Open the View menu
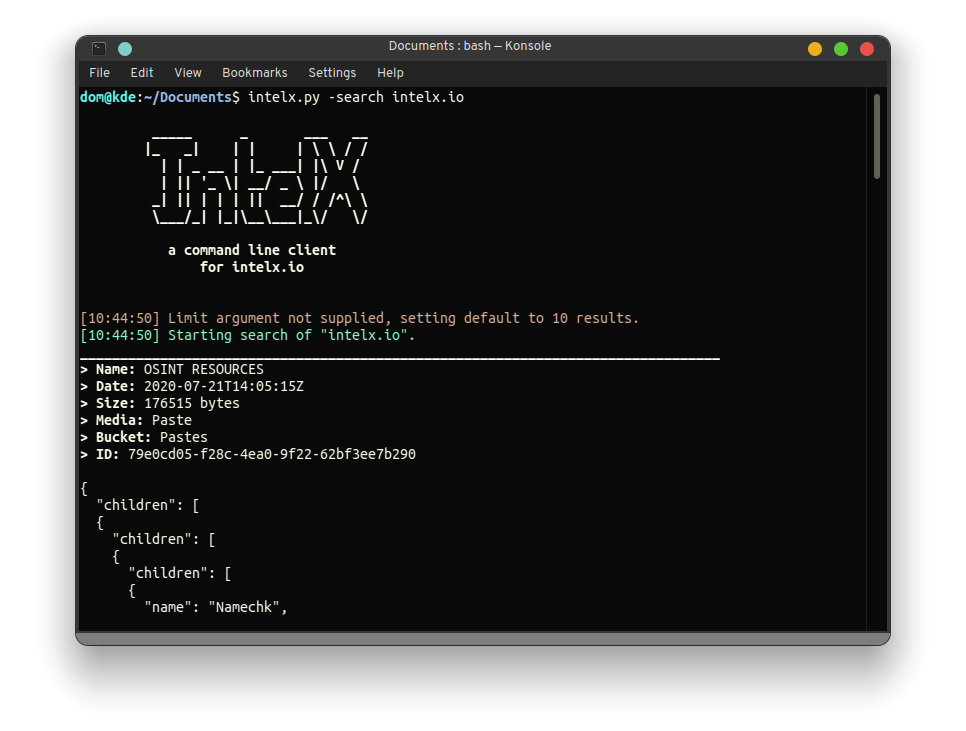 (x=188, y=73)
